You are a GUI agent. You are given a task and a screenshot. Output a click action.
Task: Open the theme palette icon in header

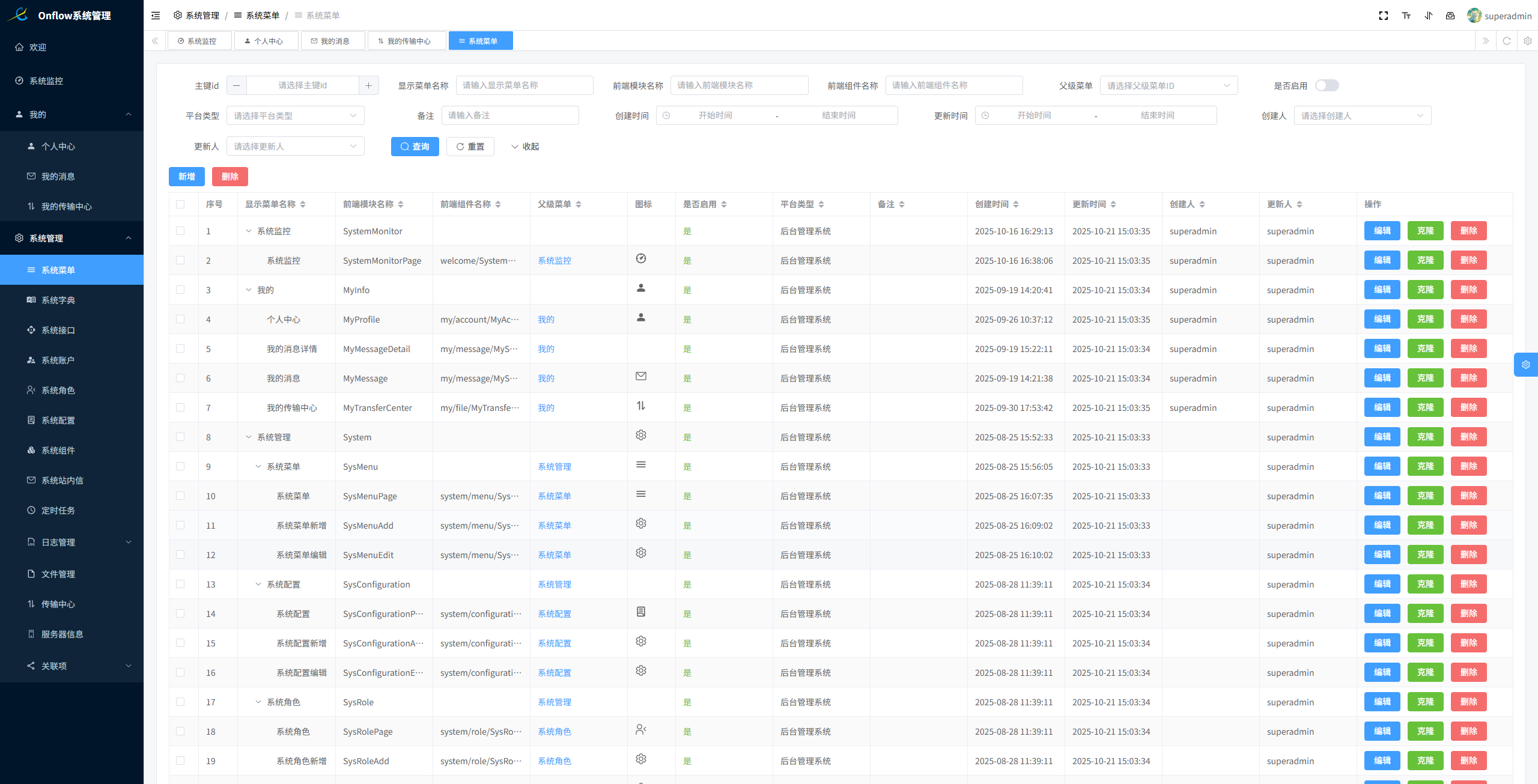1450,16
